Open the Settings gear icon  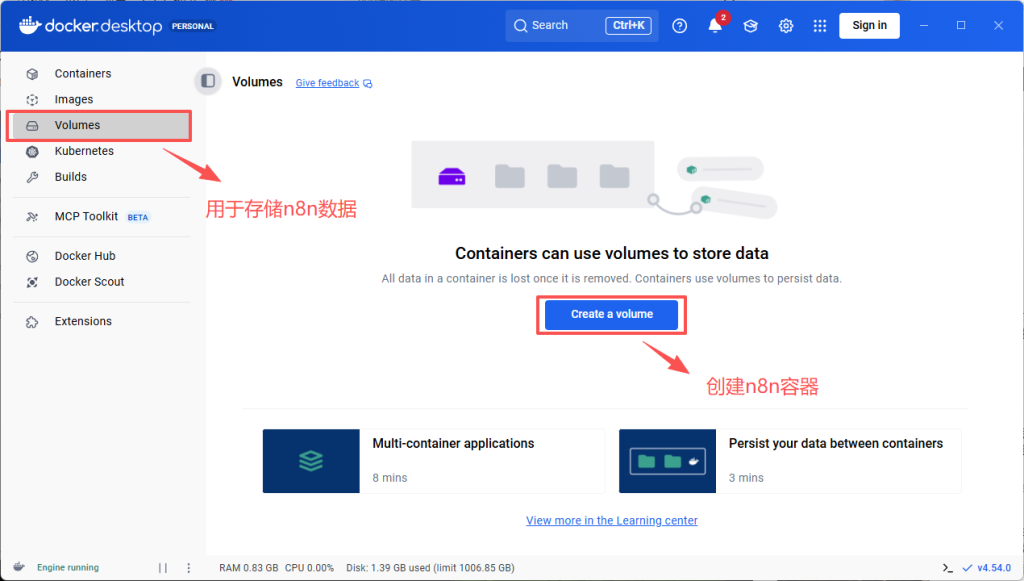coord(786,26)
